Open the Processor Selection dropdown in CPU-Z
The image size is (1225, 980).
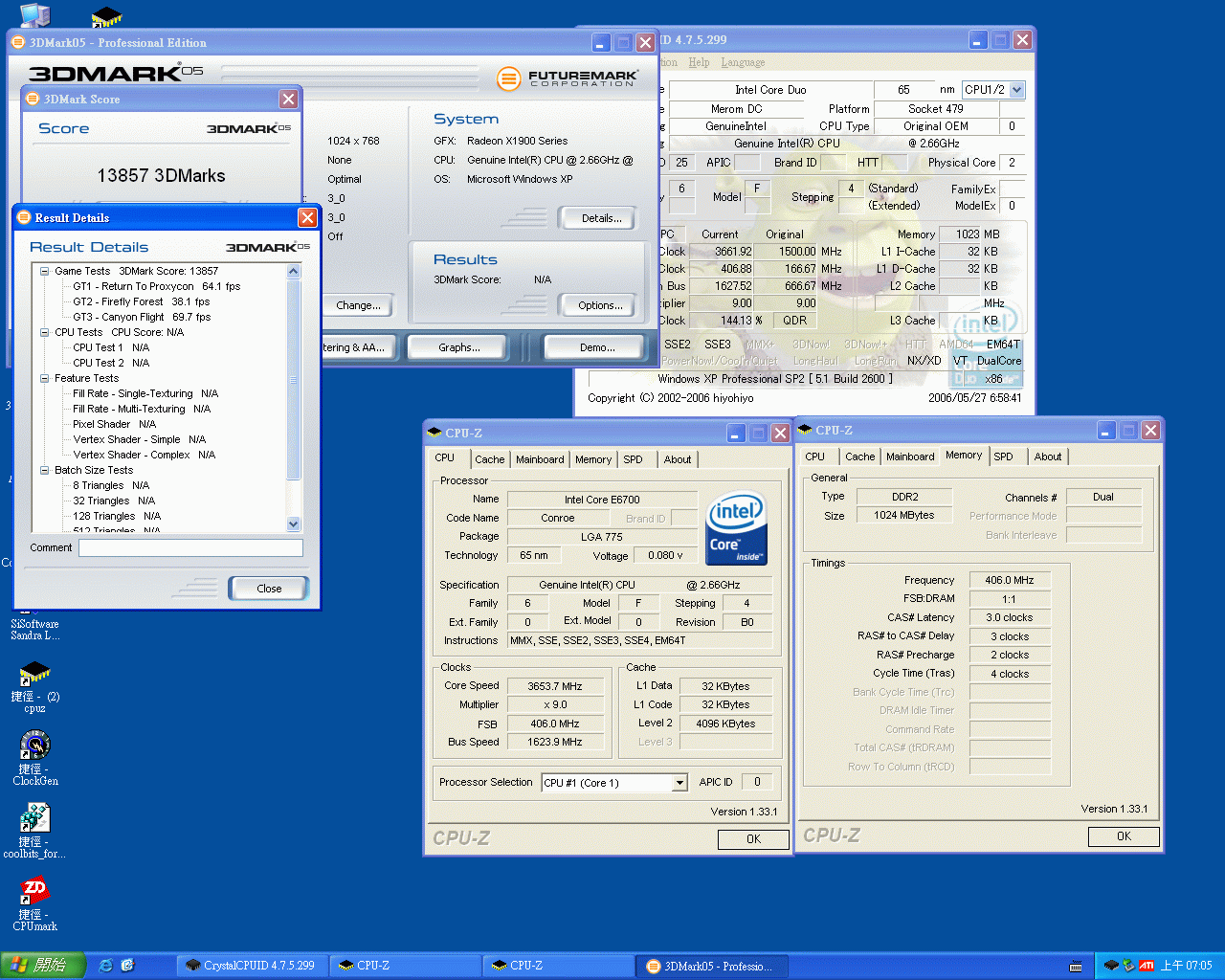click(x=680, y=783)
